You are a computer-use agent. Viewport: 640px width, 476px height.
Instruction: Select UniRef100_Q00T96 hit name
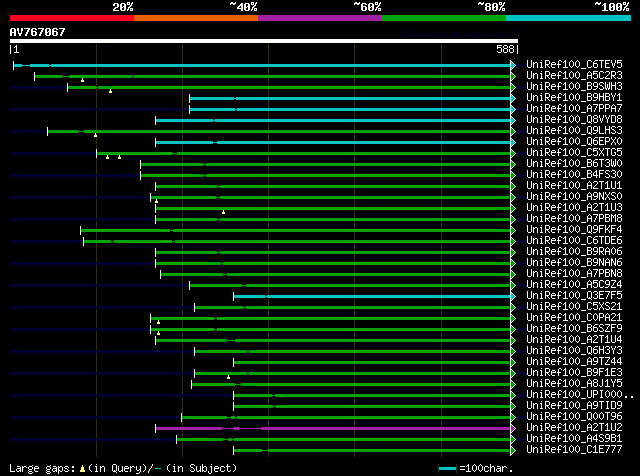point(574,417)
